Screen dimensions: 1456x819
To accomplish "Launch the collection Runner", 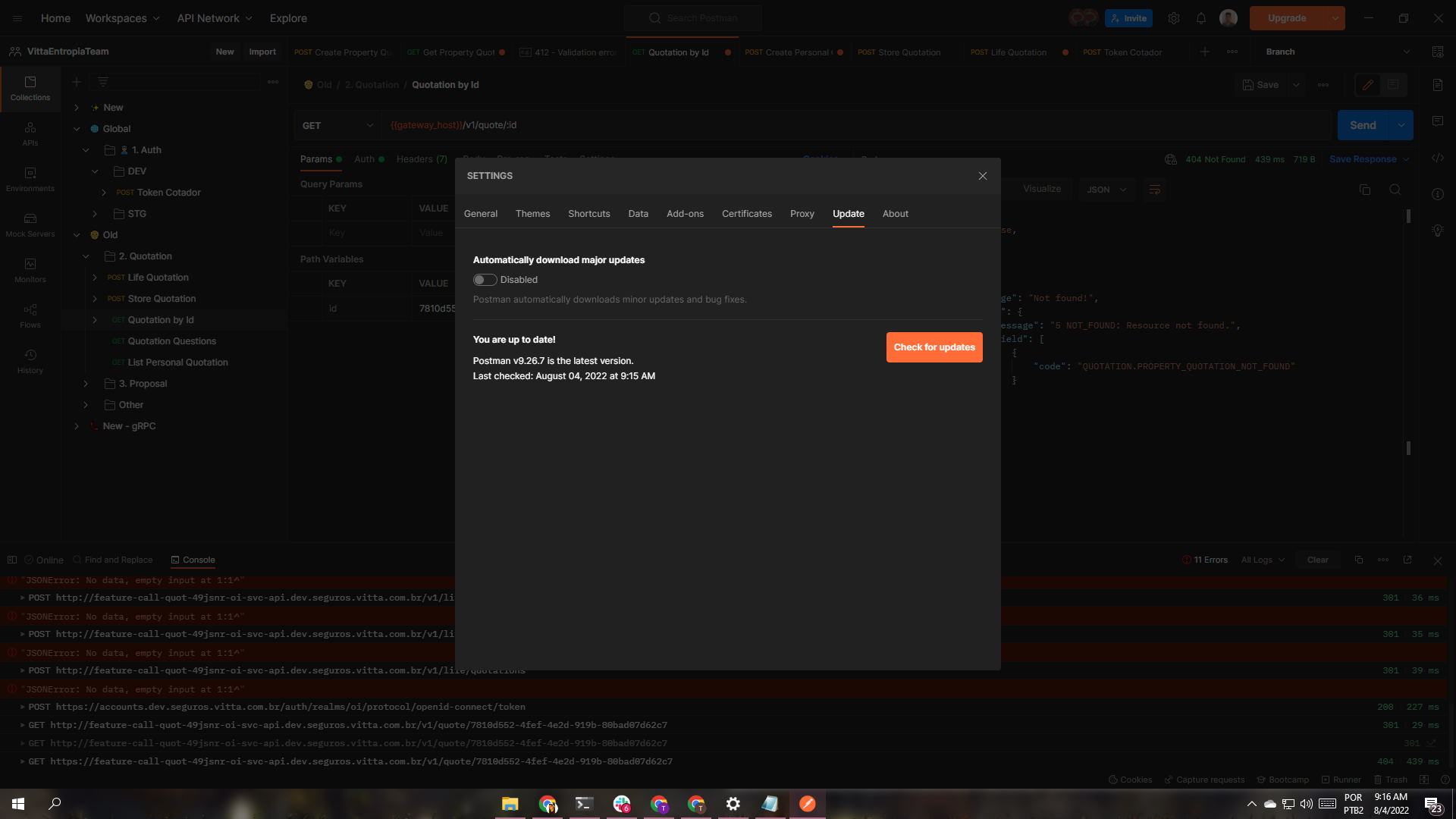I will point(1341,780).
